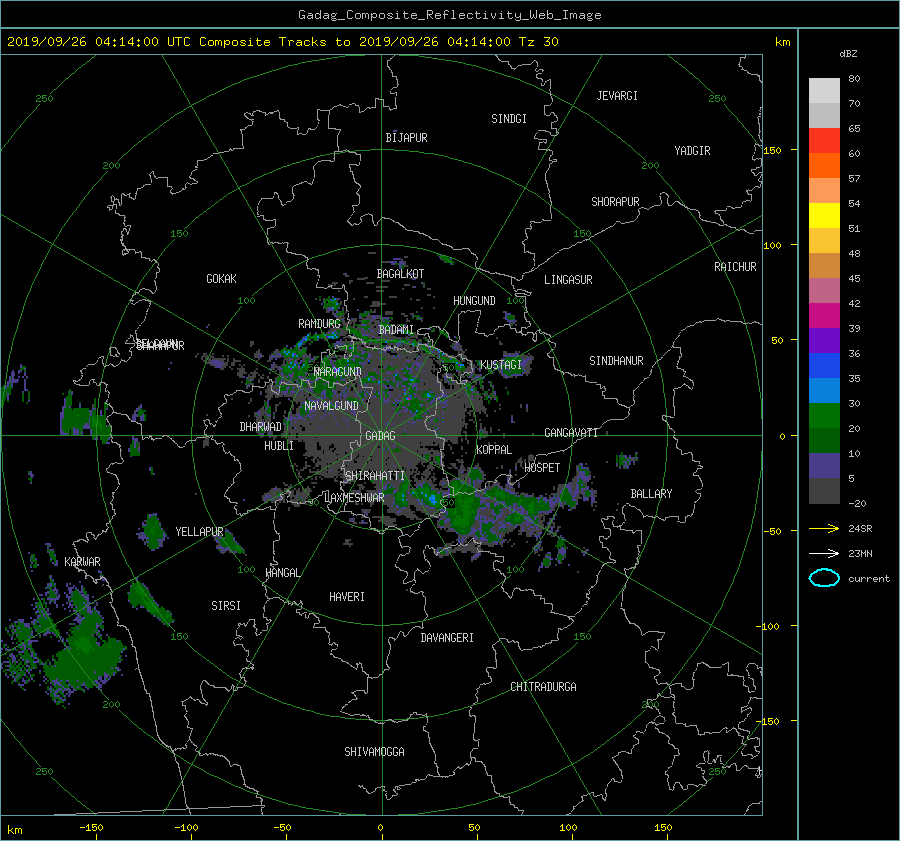Click the HAVERI city label
The width and height of the screenshot is (900, 841).
(347, 597)
